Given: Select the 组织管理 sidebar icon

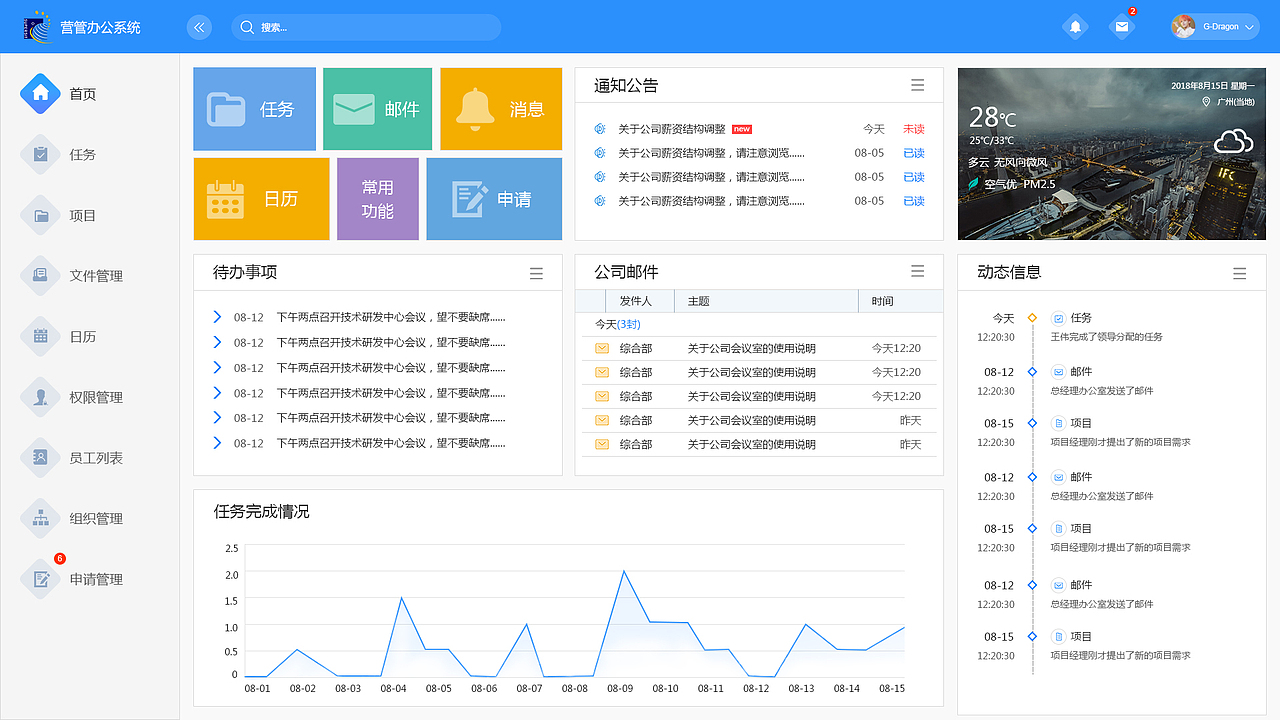Looking at the screenshot, I should point(40,518).
